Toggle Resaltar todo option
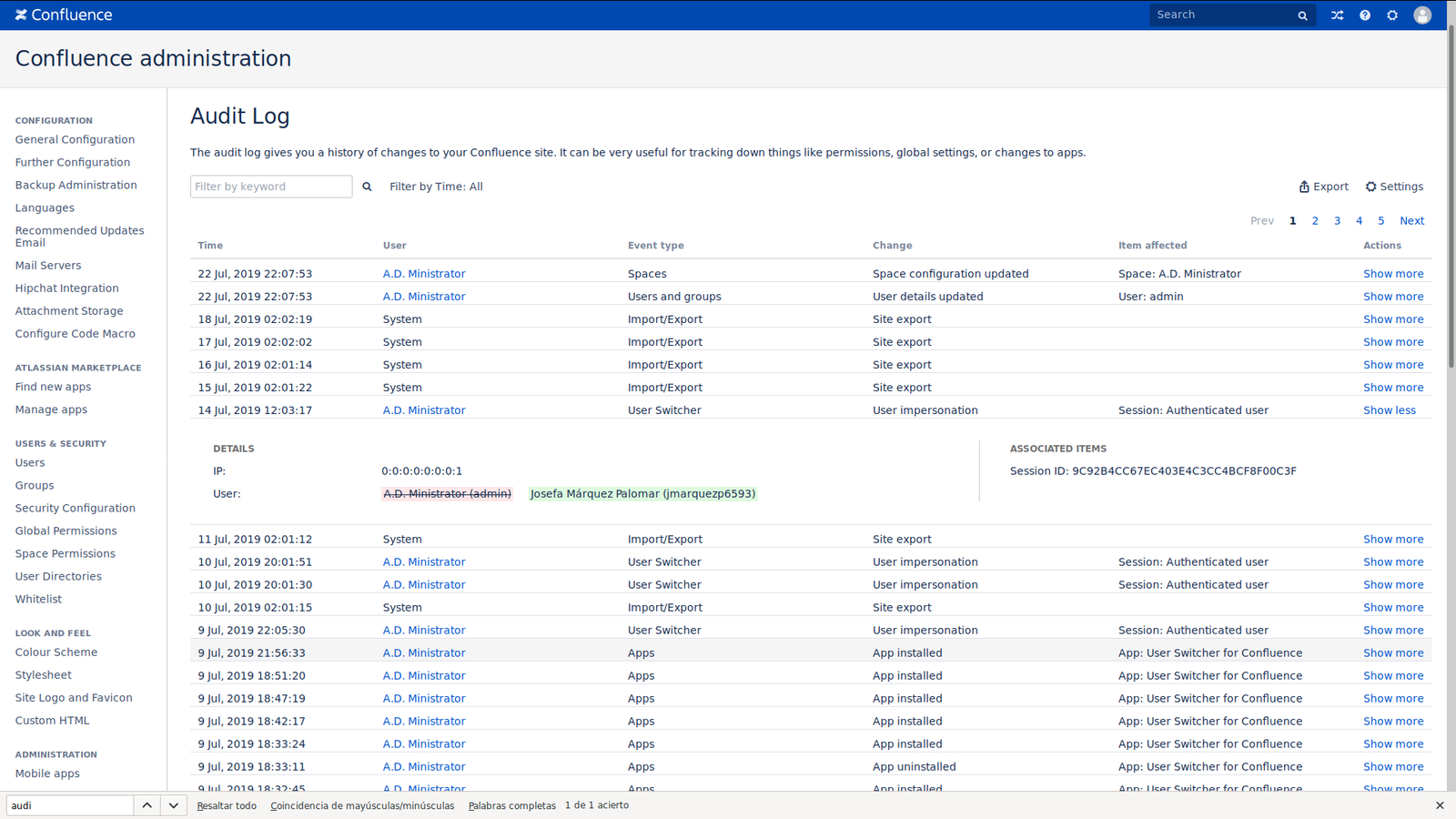 point(227,805)
